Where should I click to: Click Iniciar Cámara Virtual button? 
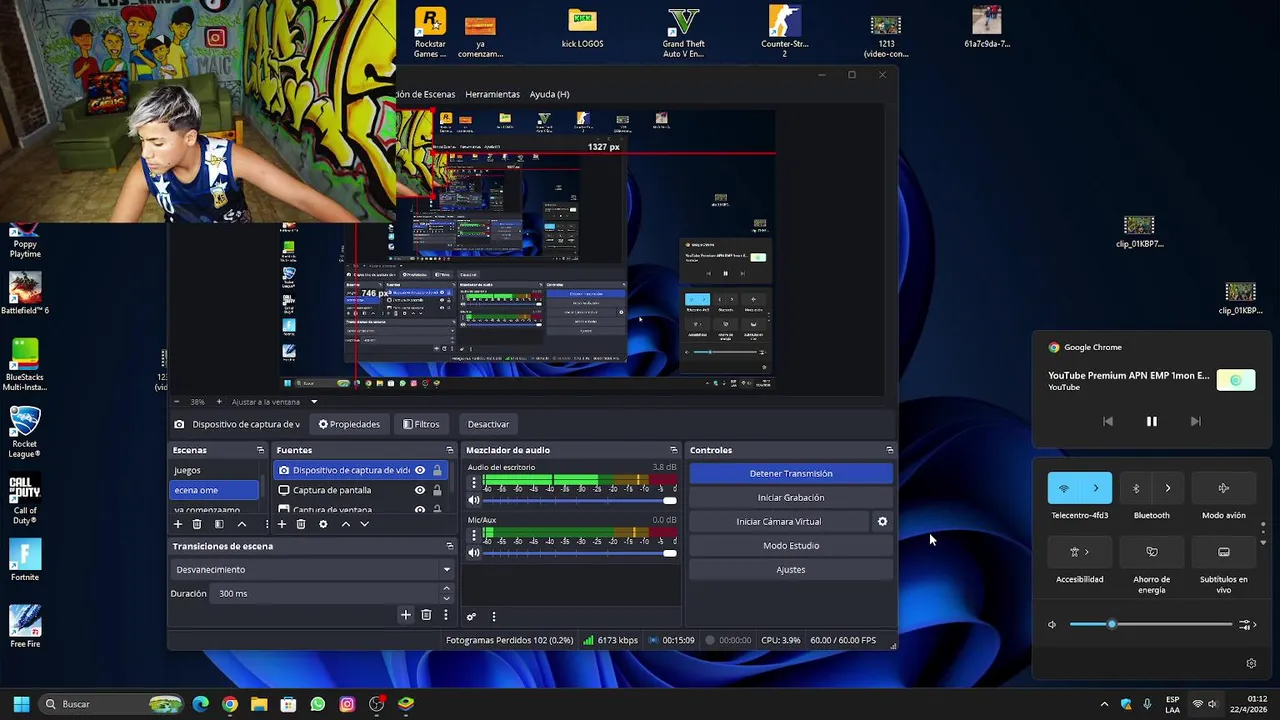click(779, 521)
